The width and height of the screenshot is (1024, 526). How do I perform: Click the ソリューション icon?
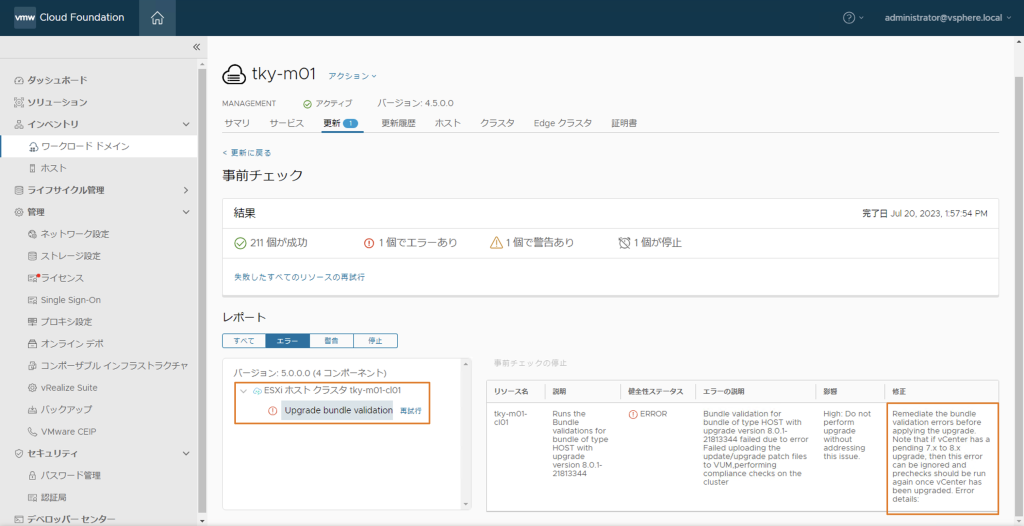coord(18,102)
